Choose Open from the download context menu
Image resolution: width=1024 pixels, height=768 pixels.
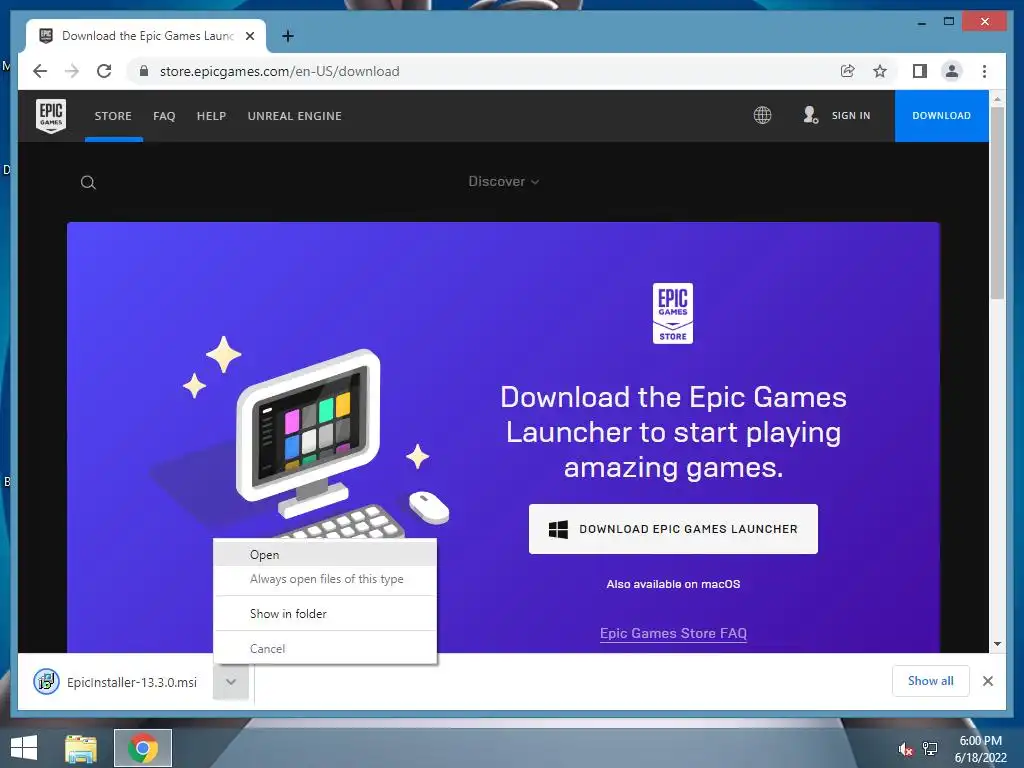[325, 554]
